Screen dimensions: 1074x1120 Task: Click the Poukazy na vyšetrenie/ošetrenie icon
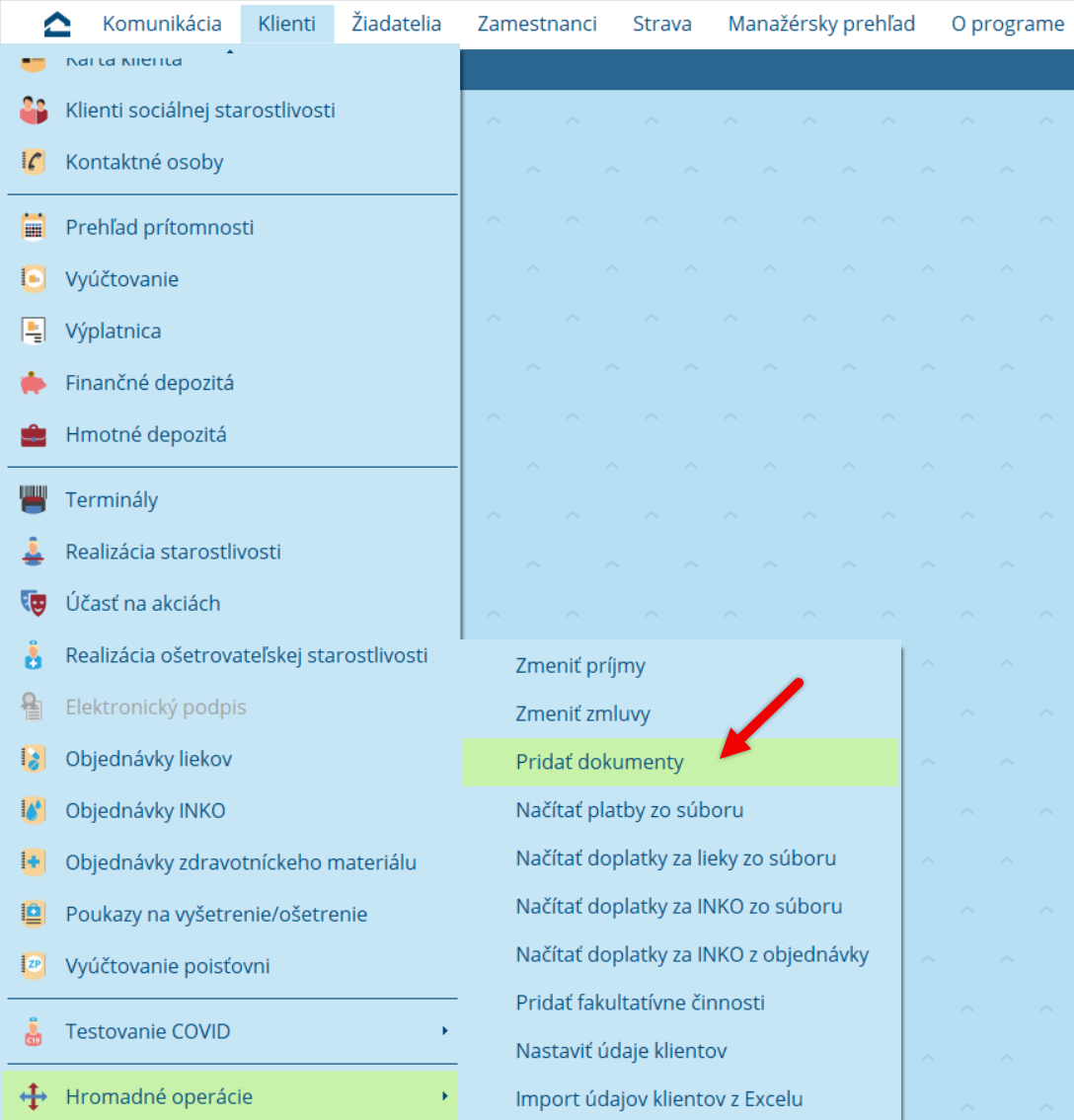tap(33, 915)
